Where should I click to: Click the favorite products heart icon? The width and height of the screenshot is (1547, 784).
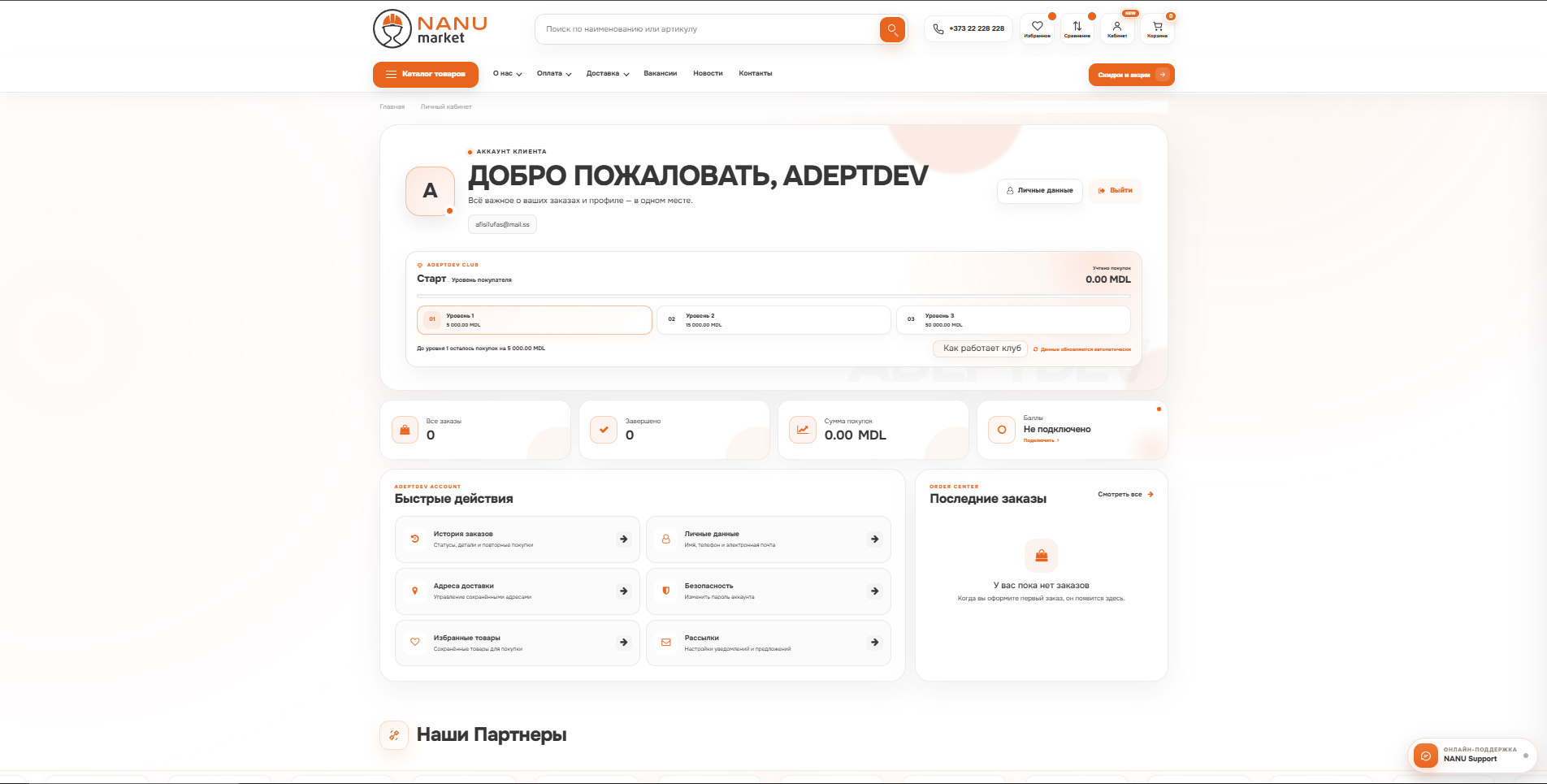tap(415, 643)
